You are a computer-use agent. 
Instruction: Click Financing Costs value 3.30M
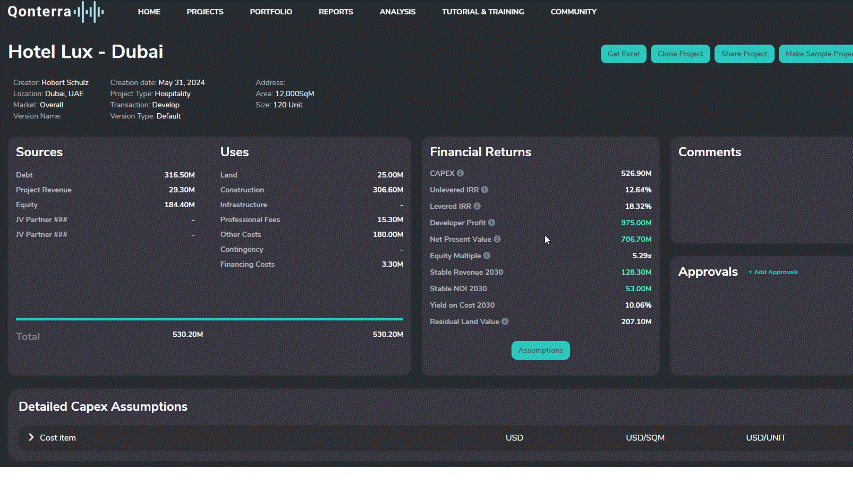(x=392, y=264)
